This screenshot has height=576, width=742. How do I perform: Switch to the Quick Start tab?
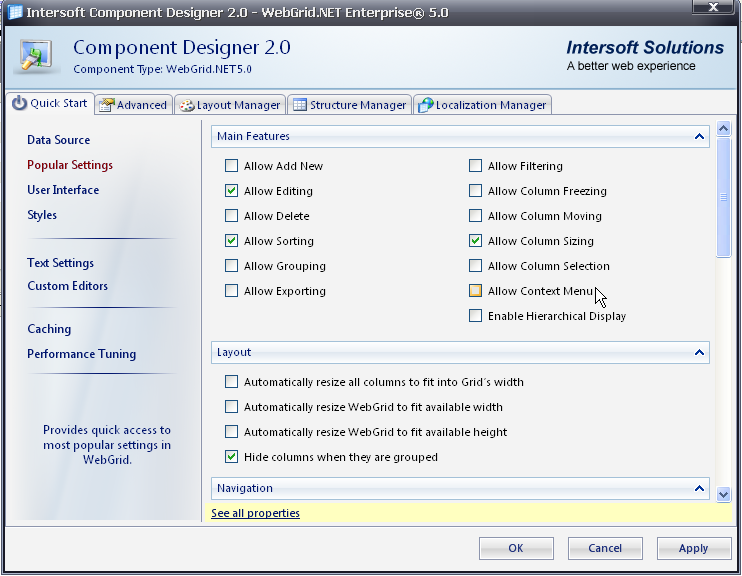(50, 103)
